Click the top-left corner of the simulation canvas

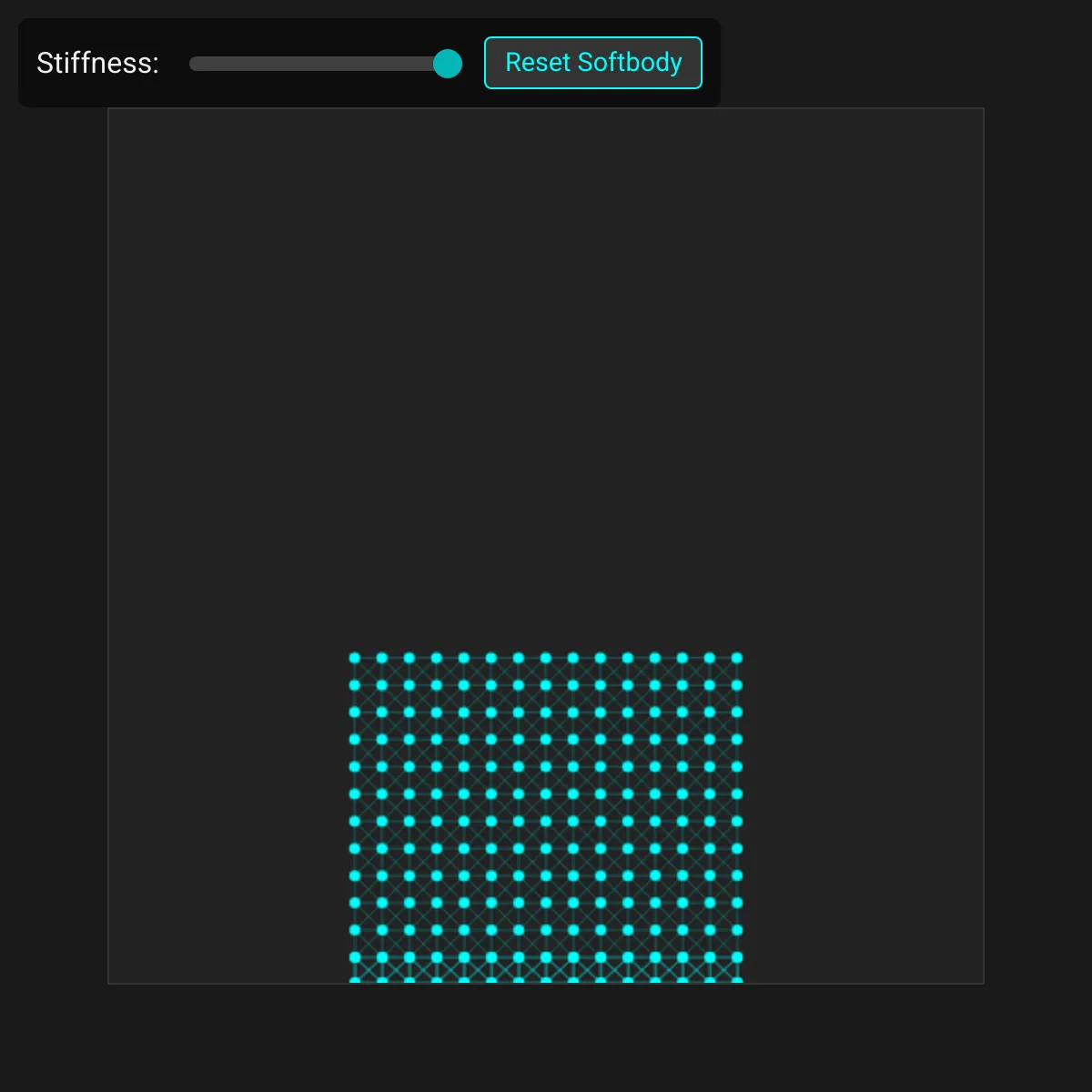coord(110,110)
